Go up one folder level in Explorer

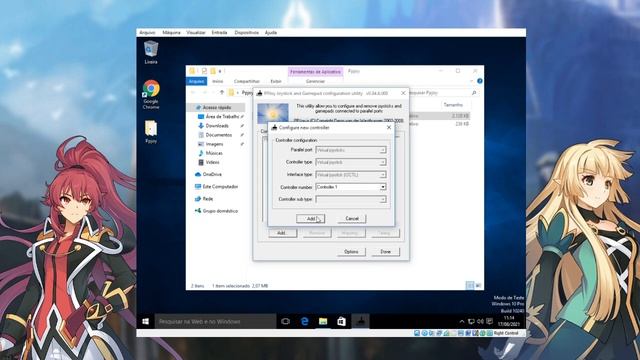coord(222,93)
